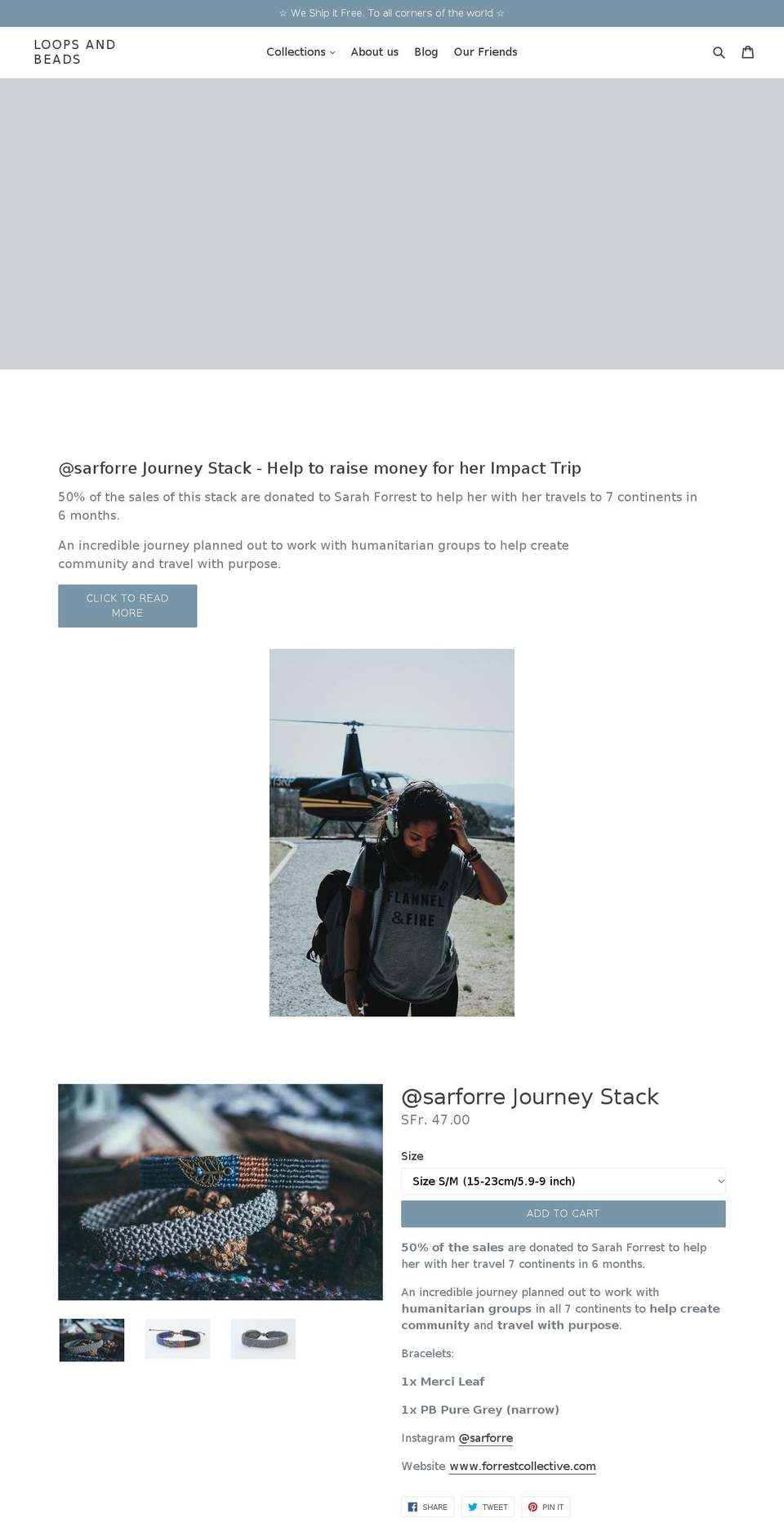784x1532 pixels.
Task: Go to About us page
Action: (x=375, y=52)
